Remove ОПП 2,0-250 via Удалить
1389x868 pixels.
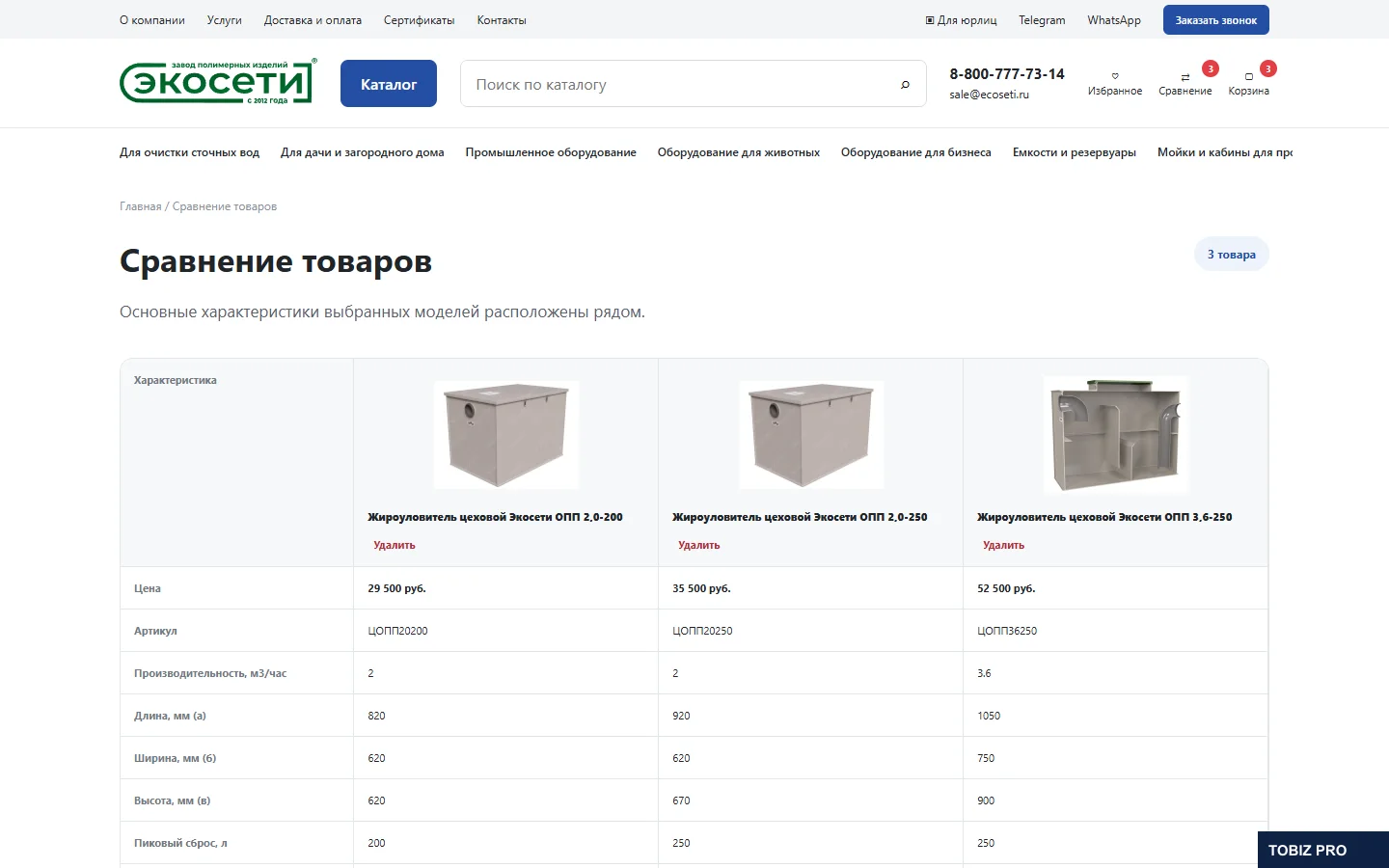click(x=699, y=545)
